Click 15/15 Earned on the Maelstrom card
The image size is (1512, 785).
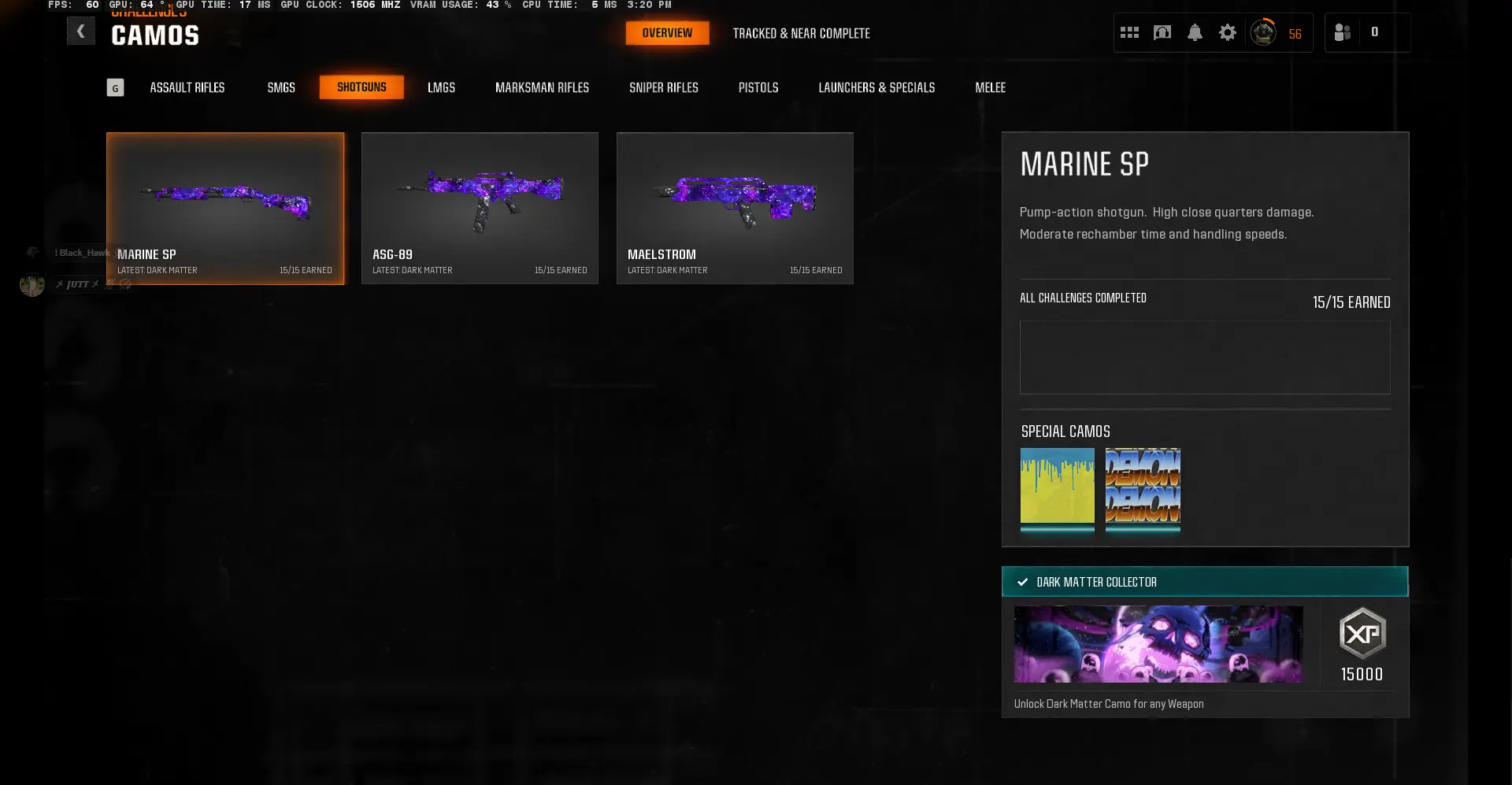816,271
